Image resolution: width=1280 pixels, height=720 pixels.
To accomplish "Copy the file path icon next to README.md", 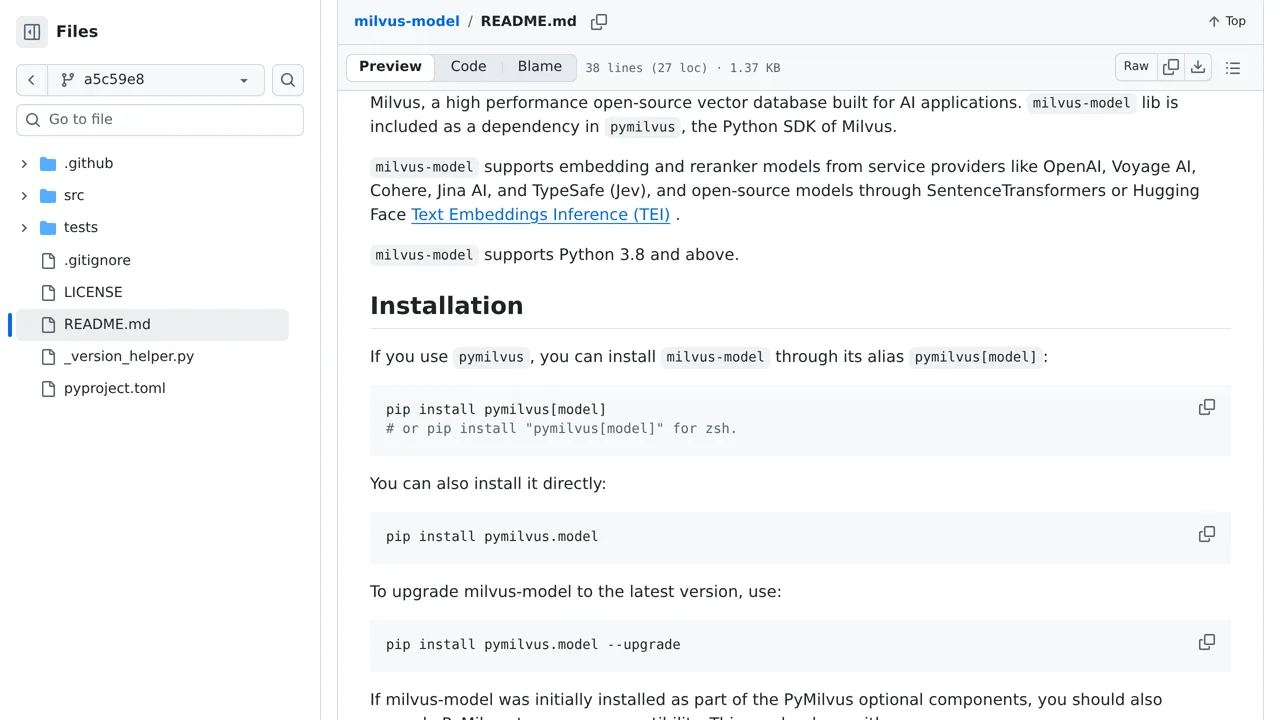I will click(599, 21).
